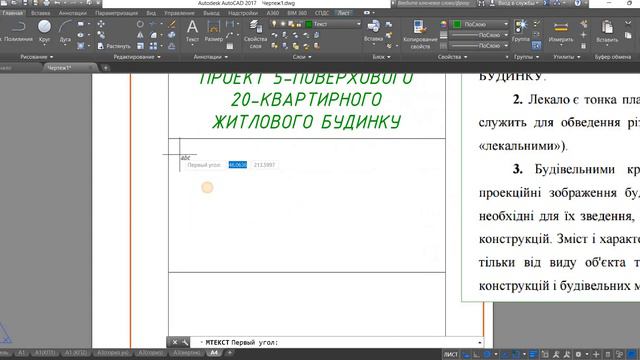Select the Dimension (Размер) tool
The image size is (640, 360).
coord(213,32)
